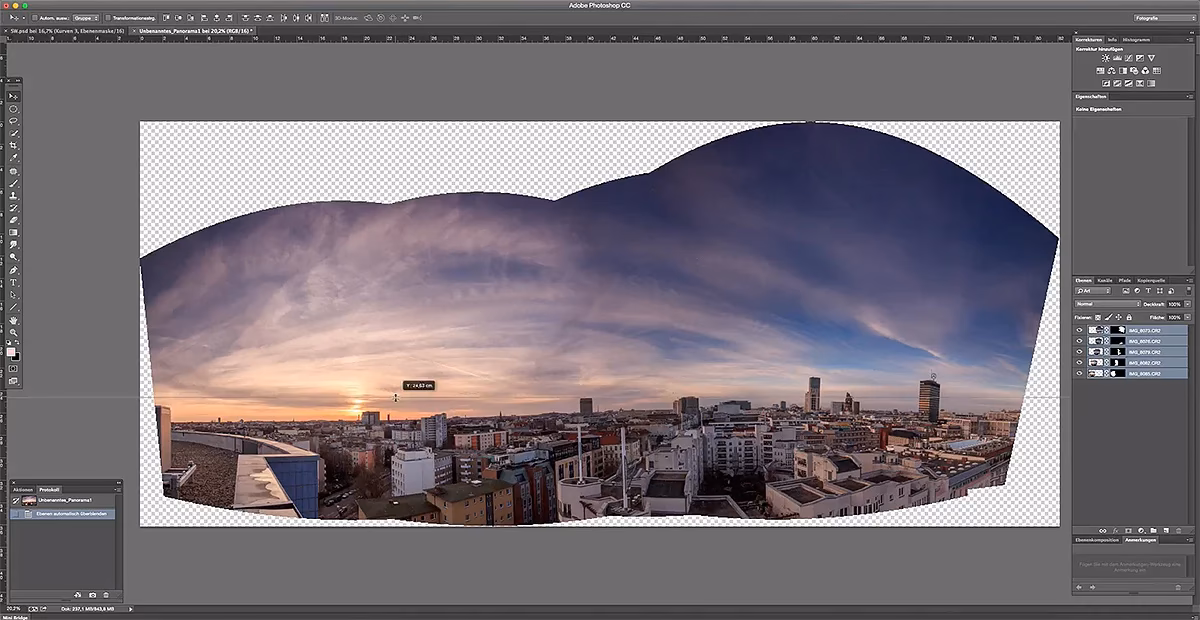Viewport: 1200px width, 620px height.
Task: Activate the Crop tool
Action: [13, 144]
